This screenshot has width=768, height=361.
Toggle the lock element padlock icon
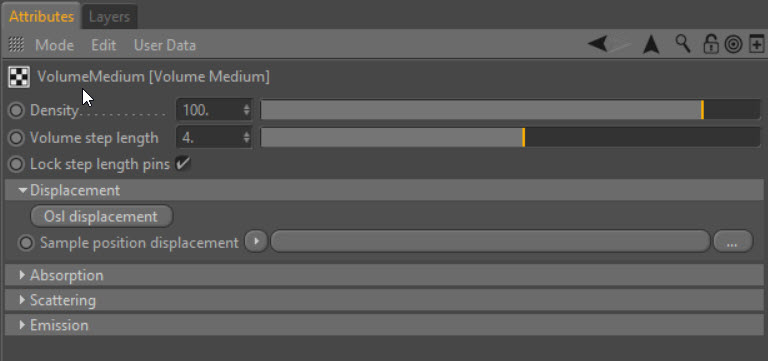click(x=710, y=45)
